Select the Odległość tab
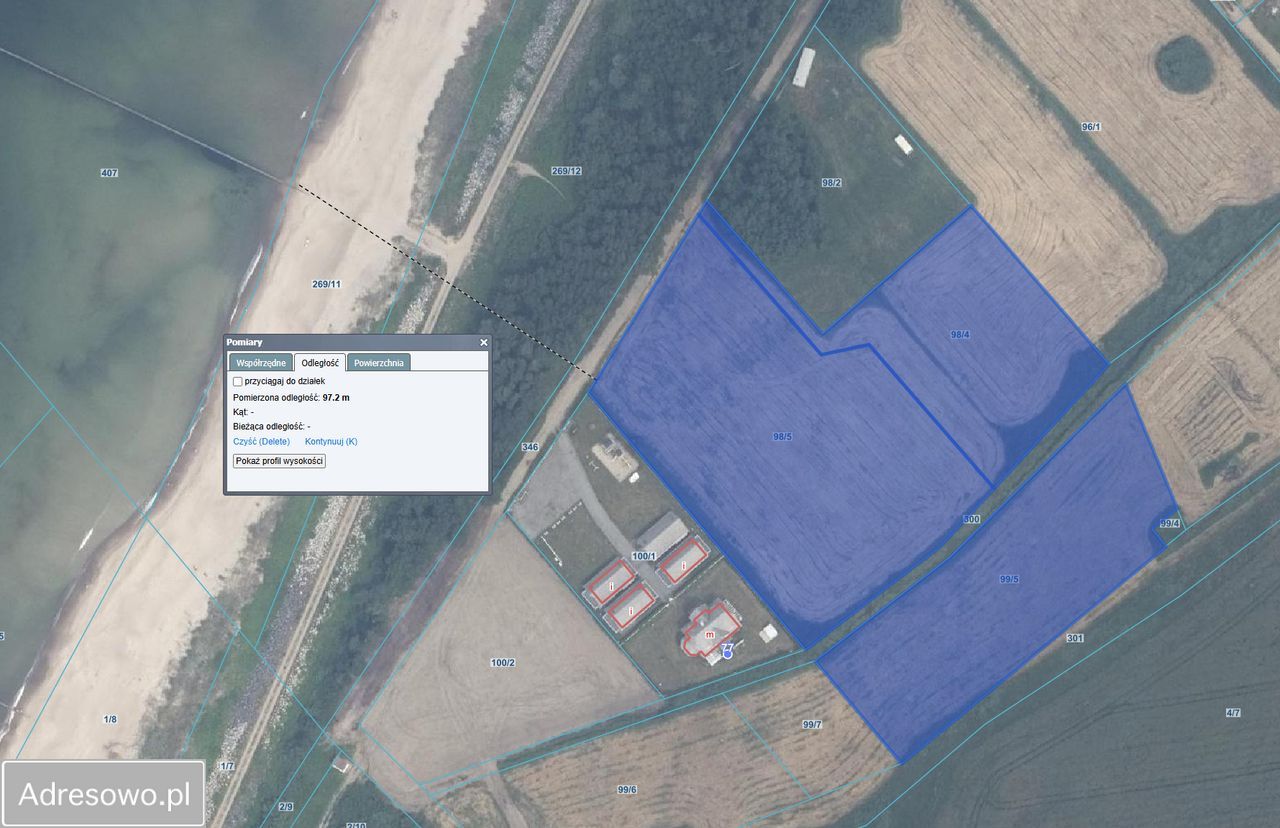 (320, 363)
